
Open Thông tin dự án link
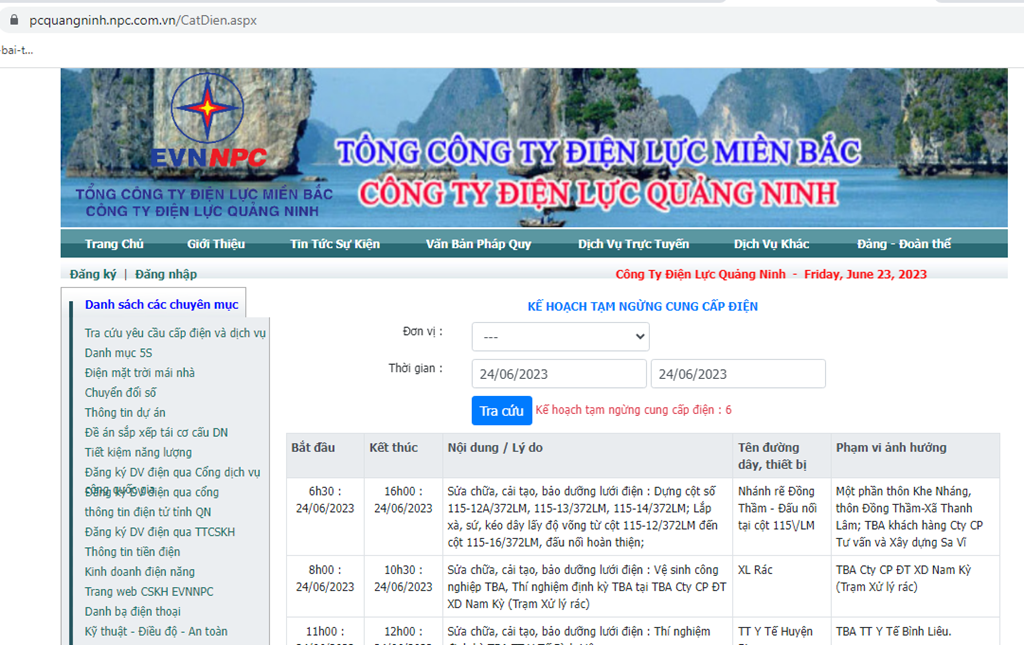125,413
